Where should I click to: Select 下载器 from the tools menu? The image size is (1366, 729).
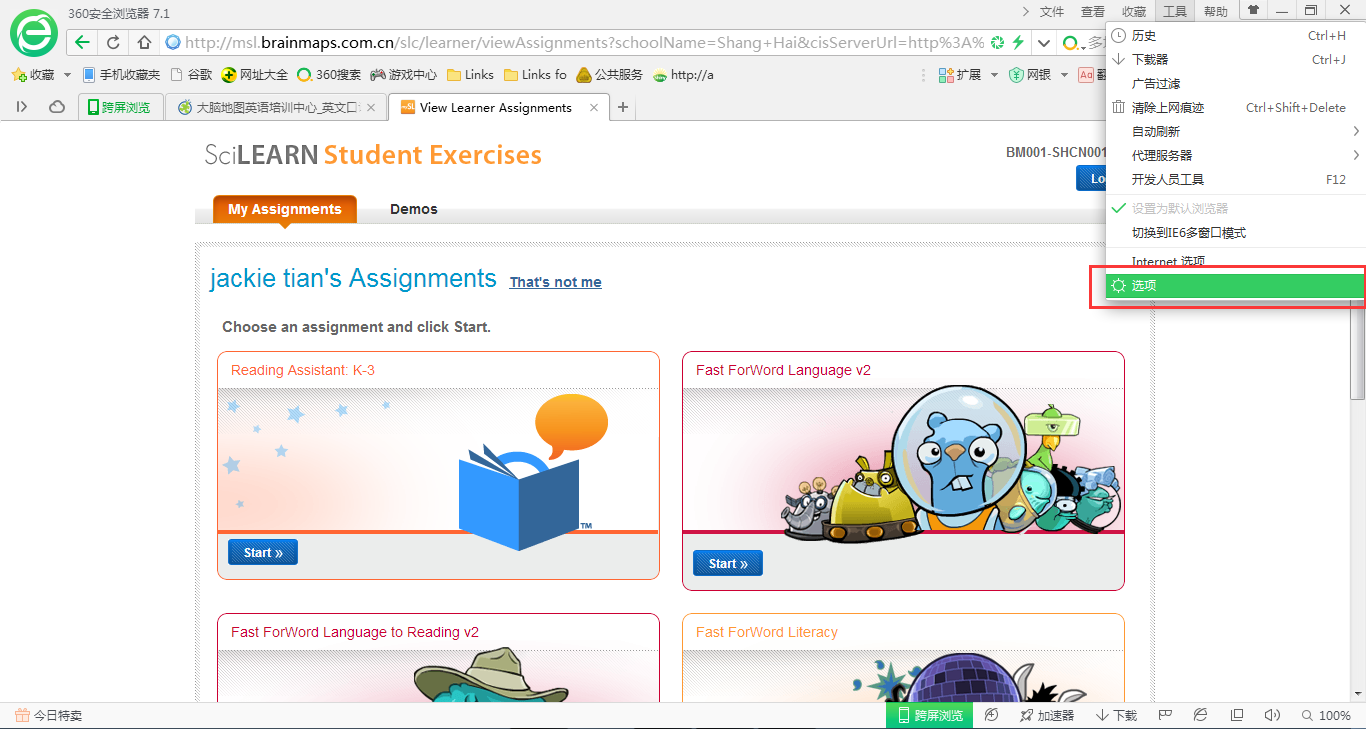[x=1236, y=59]
